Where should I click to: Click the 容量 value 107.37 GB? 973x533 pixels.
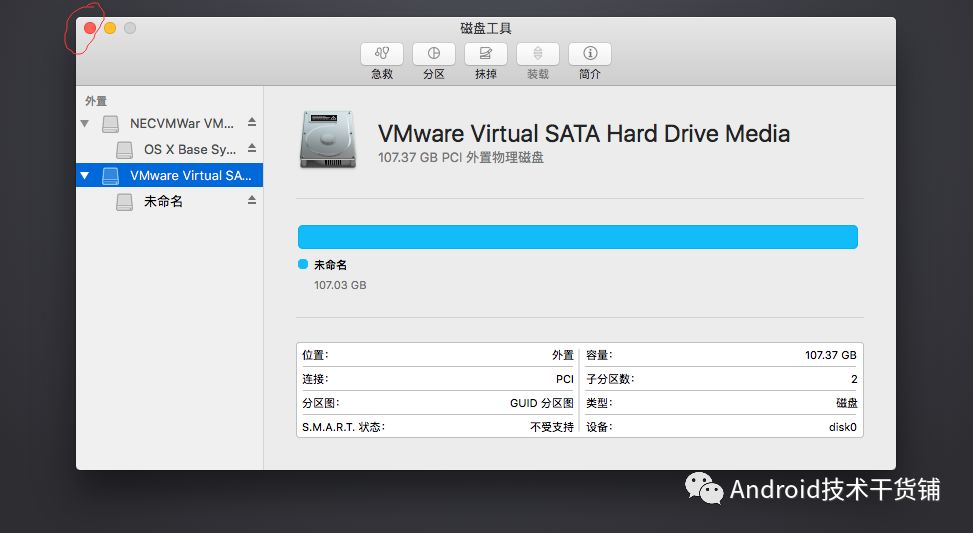(x=831, y=355)
